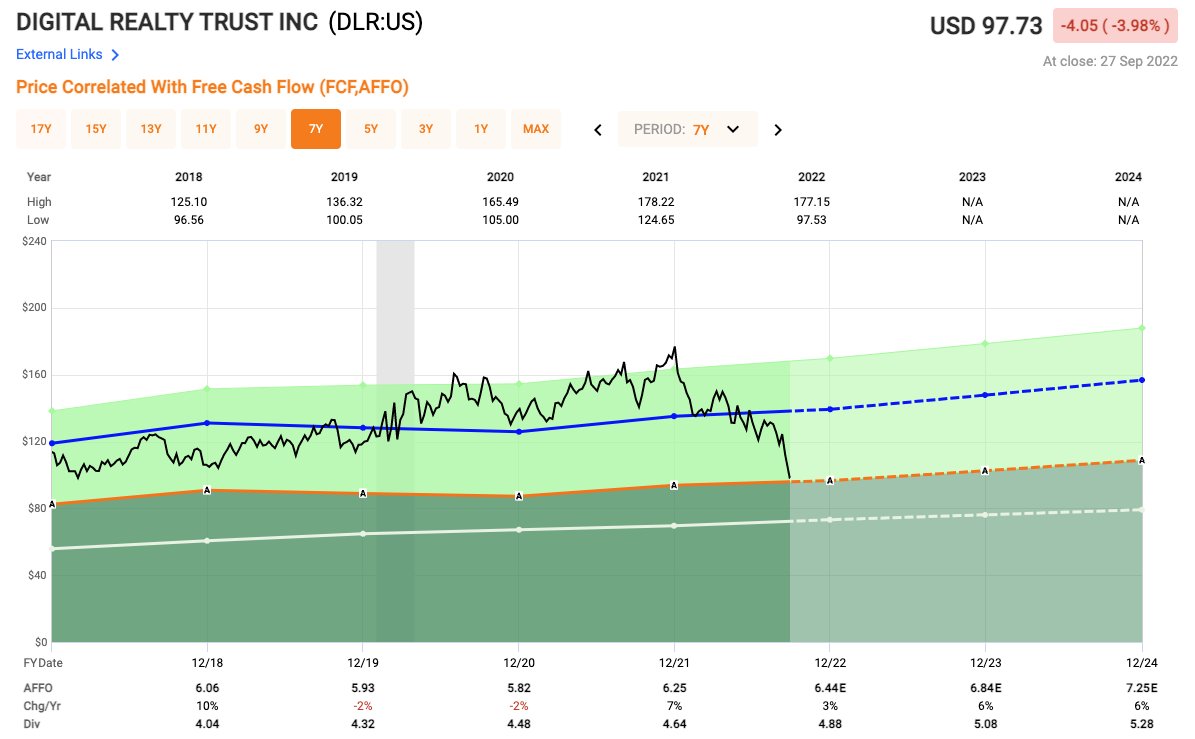Click the Div value 5.28
The height and width of the screenshot is (739, 1195).
tap(1142, 724)
